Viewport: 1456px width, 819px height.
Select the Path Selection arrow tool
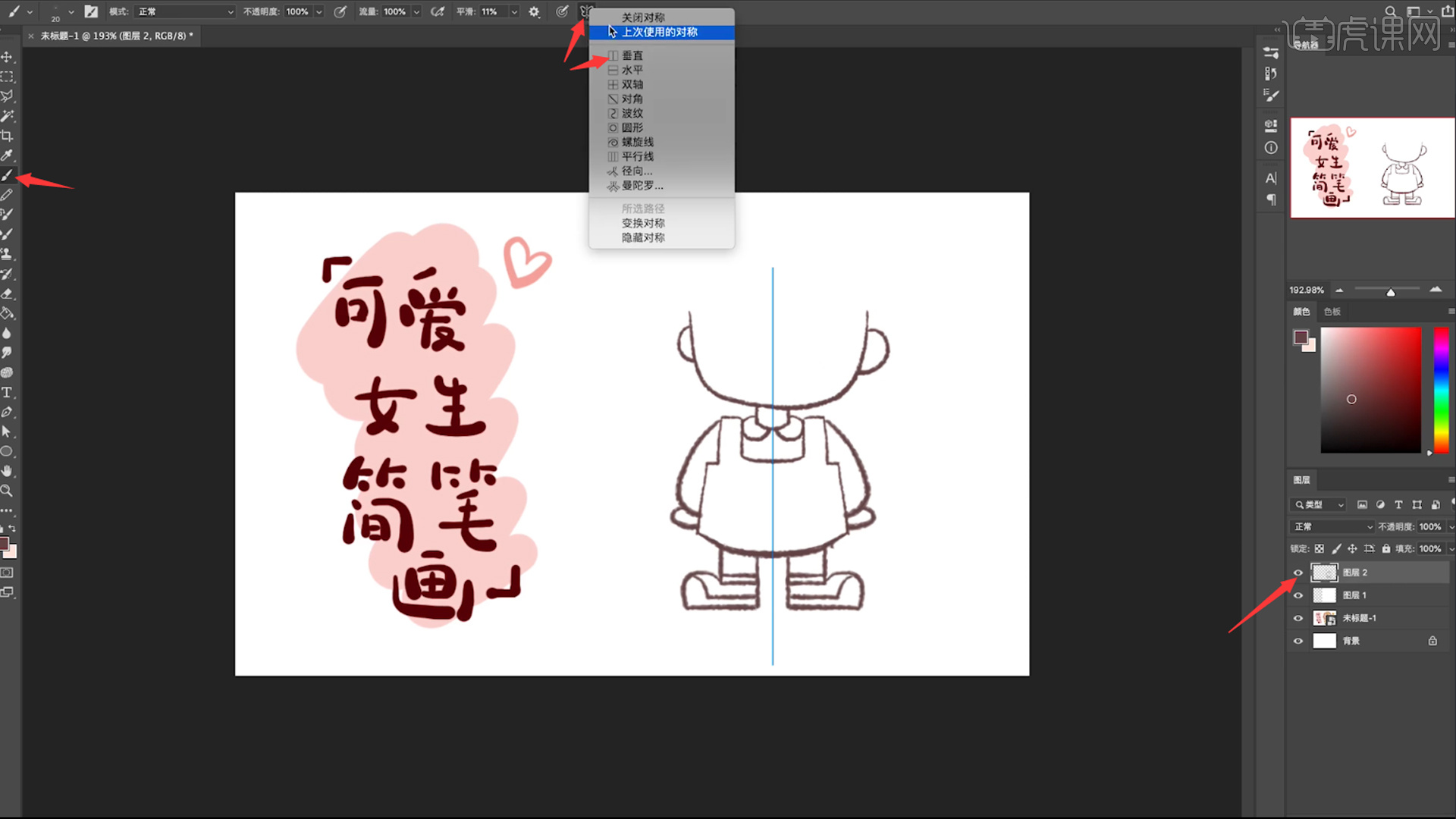[7, 431]
